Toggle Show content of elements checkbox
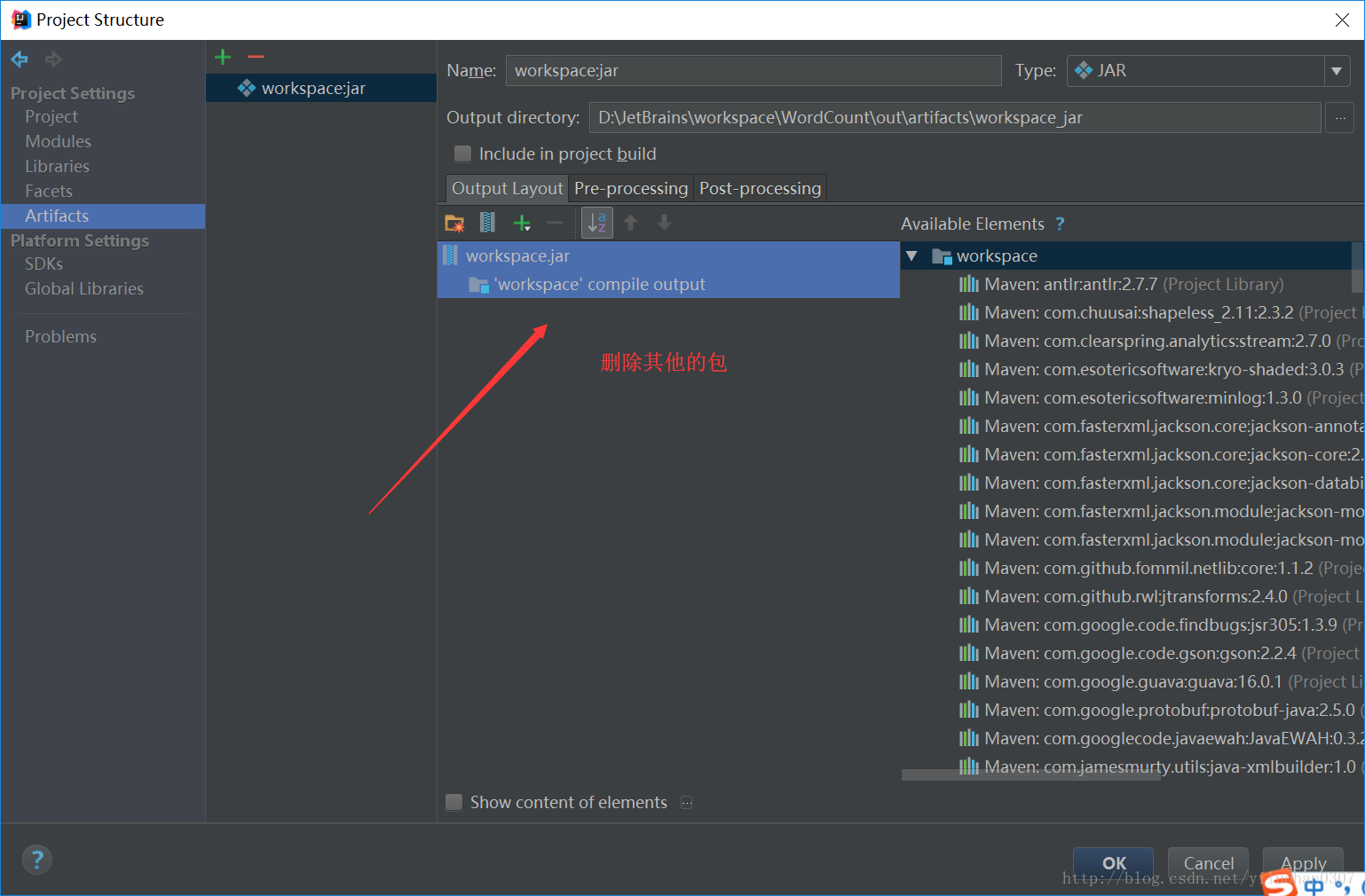Image resolution: width=1365 pixels, height=896 pixels. coord(454,802)
